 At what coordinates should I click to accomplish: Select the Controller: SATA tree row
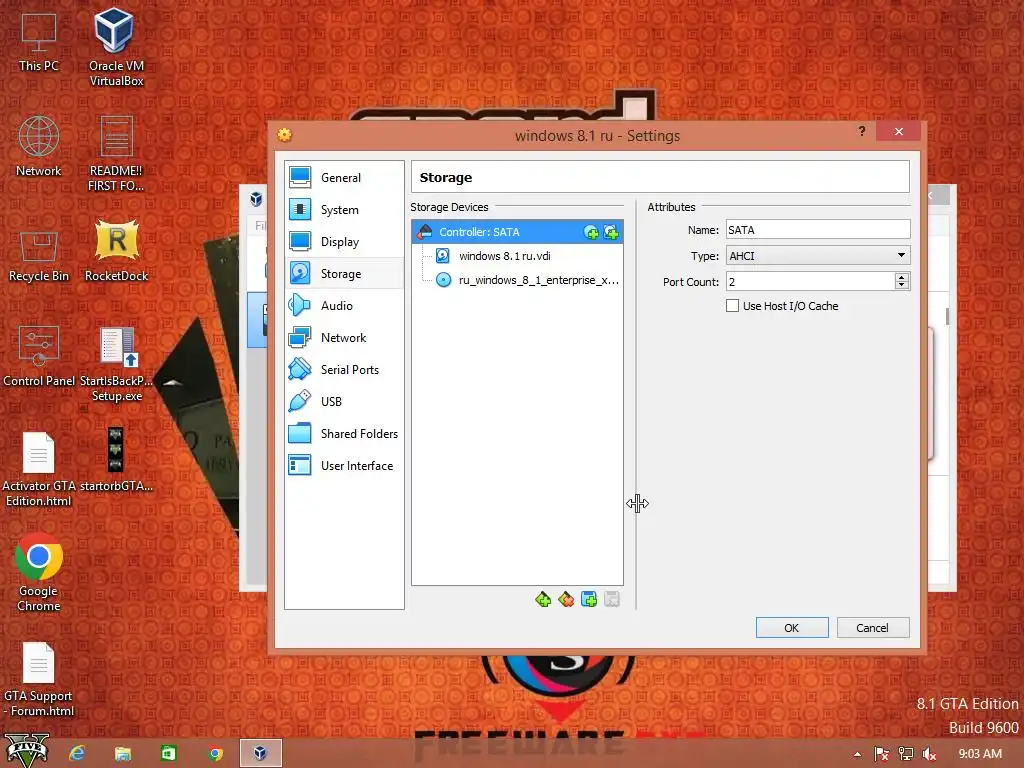click(517, 232)
